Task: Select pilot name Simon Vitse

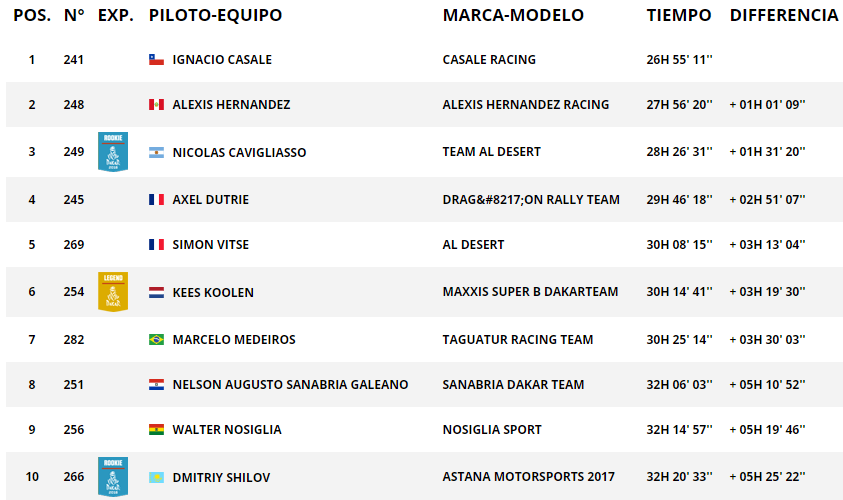Action: coord(211,245)
